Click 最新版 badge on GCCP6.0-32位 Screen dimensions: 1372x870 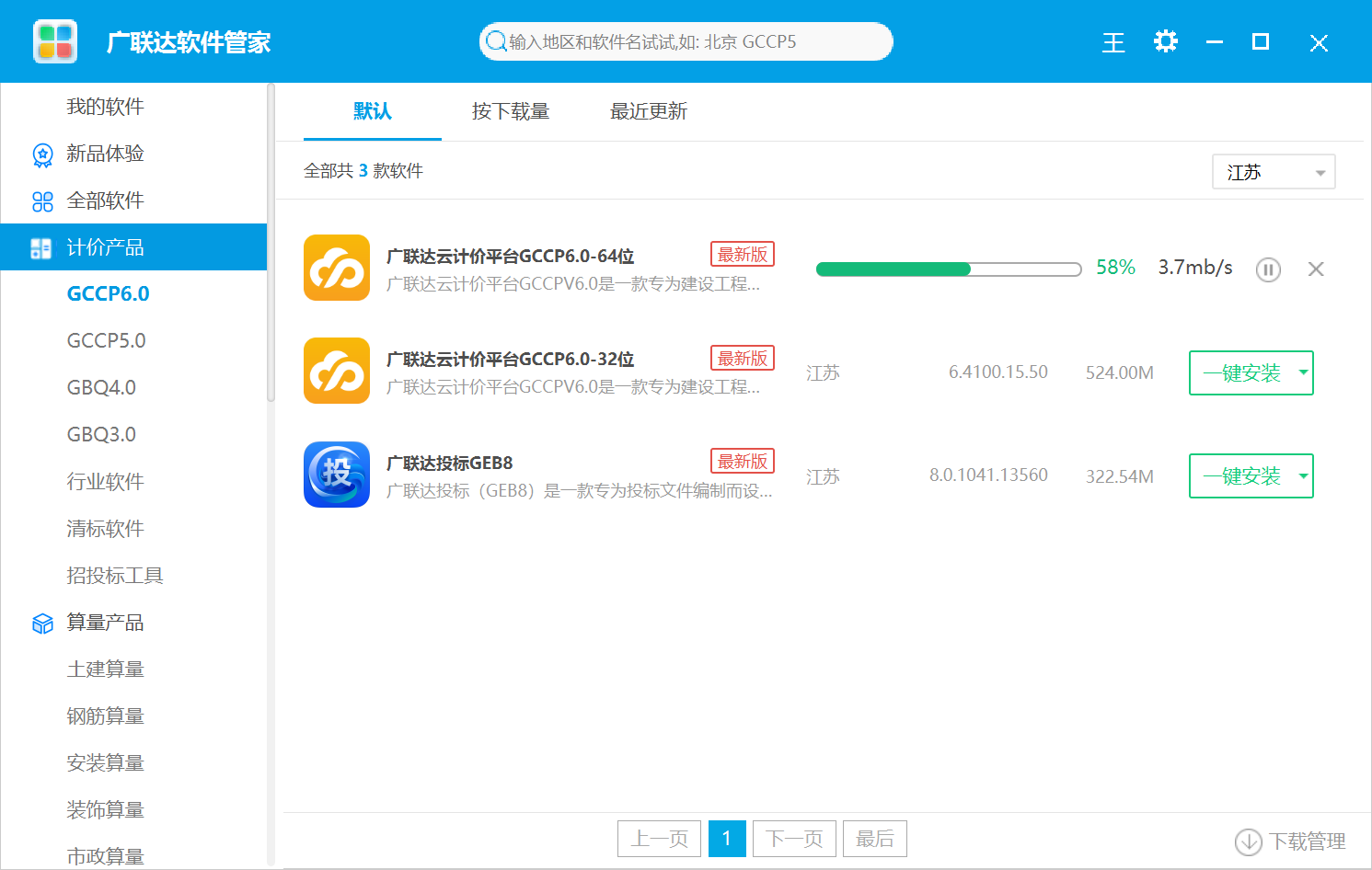(x=743, y=359)
